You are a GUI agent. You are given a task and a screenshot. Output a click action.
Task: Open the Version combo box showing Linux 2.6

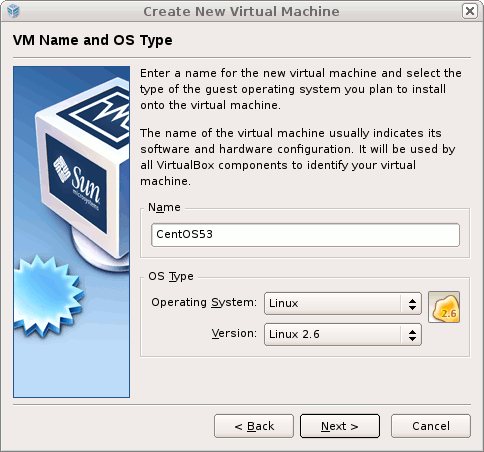pos(343,334)
